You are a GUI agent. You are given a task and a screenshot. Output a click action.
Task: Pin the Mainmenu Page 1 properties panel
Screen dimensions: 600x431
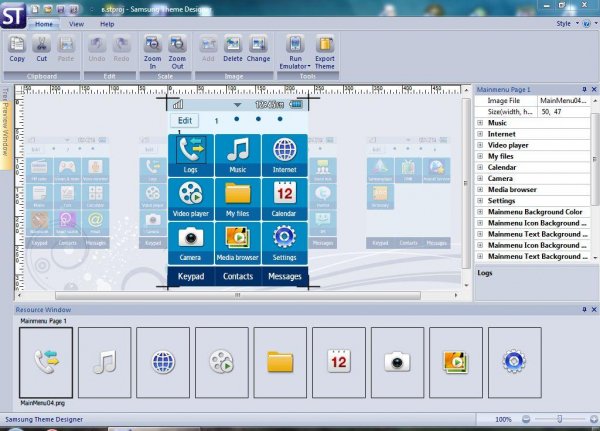tap(584, 89)
